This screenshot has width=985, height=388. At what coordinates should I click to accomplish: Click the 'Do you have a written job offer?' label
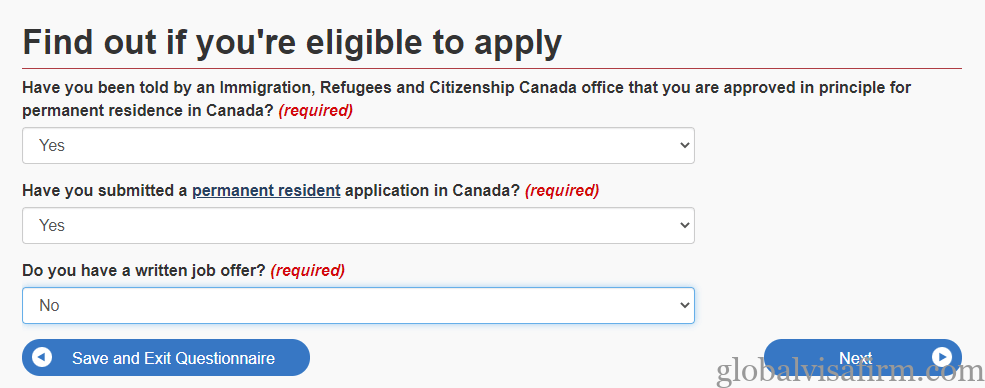point(144,271)
